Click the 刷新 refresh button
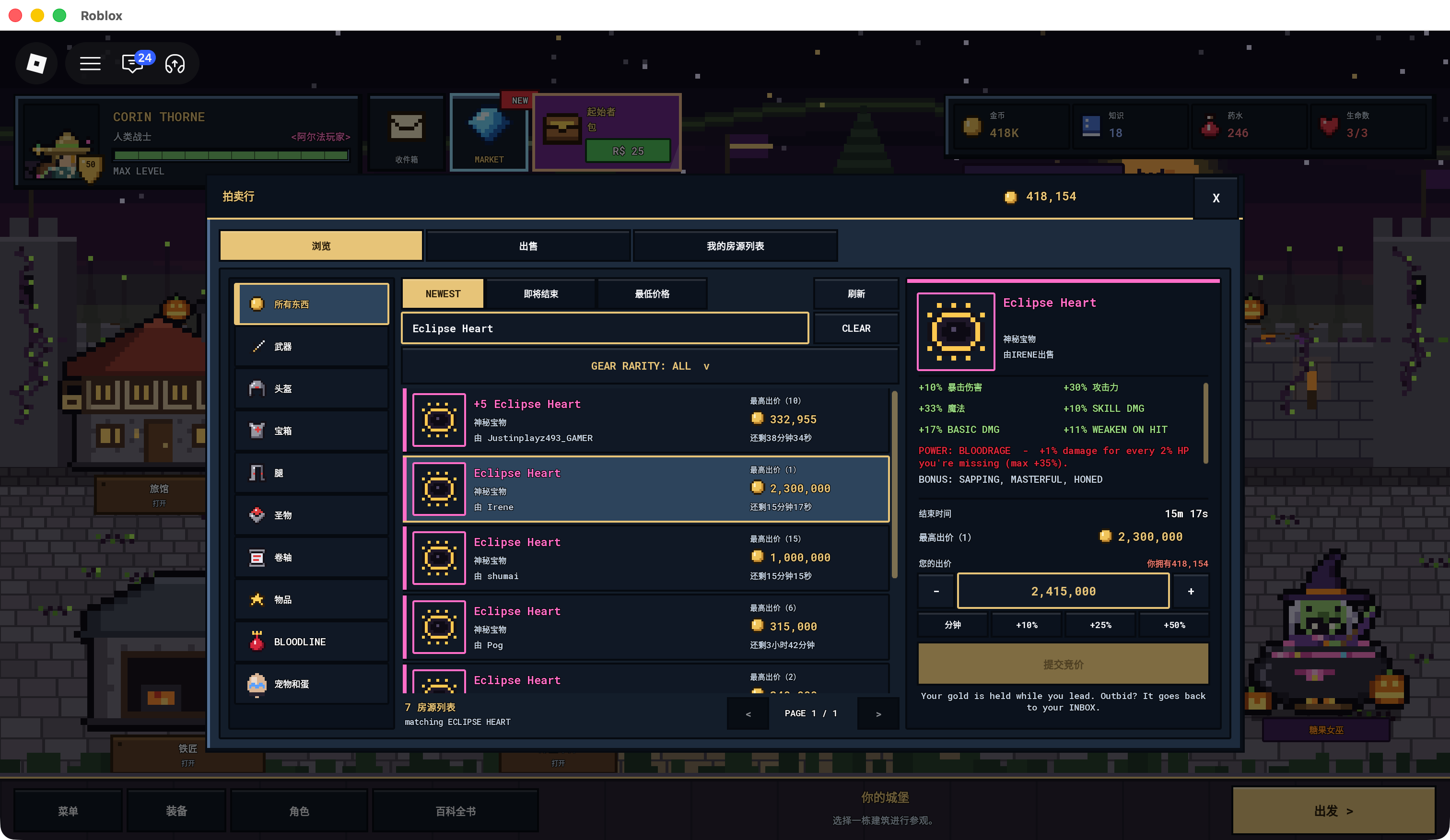1450x840 pixels. tap(856, 294)
